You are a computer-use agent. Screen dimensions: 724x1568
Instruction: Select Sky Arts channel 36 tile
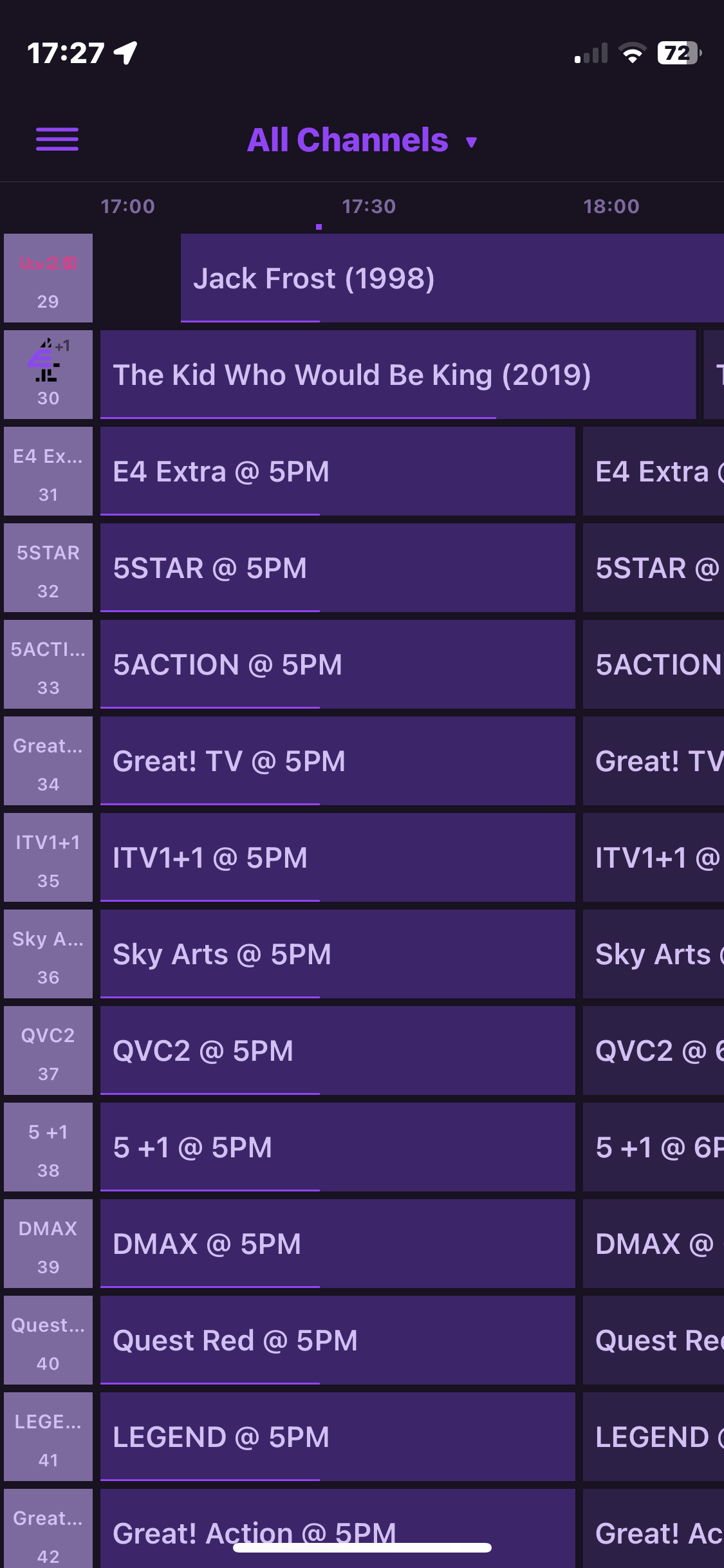(x=48, y=953)
